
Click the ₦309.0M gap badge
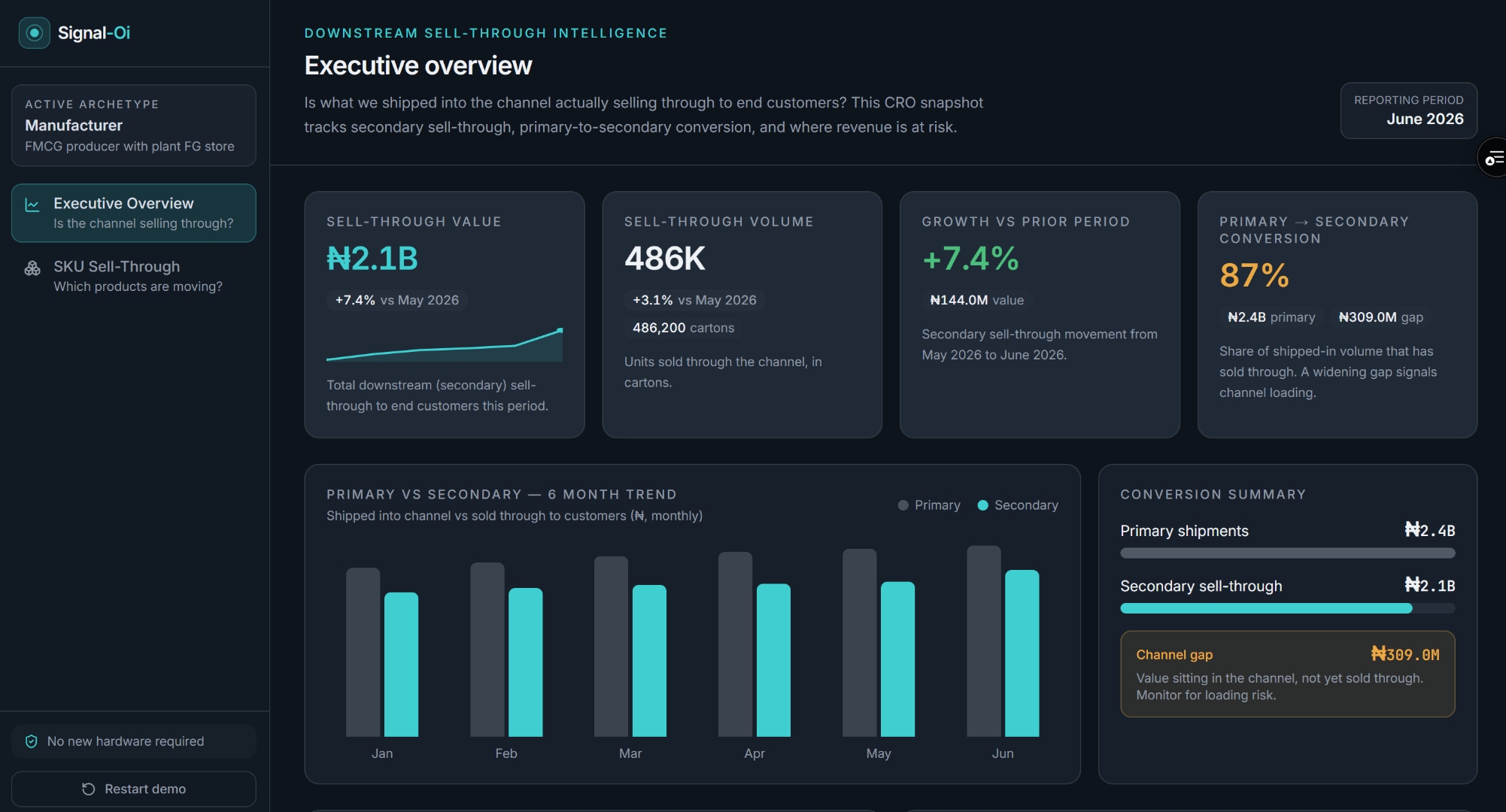[x=1380, y=317]
